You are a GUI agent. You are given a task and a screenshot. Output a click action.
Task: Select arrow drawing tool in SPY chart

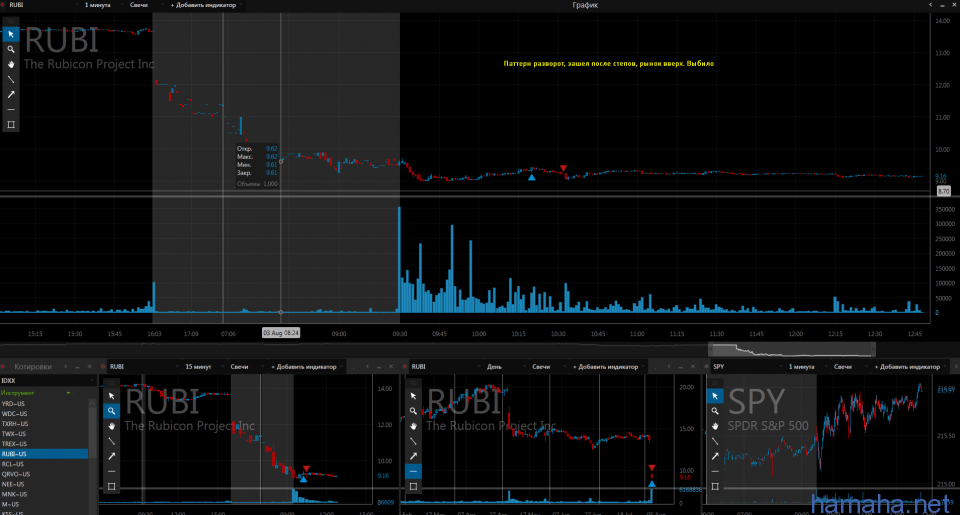tap(714, 456)
